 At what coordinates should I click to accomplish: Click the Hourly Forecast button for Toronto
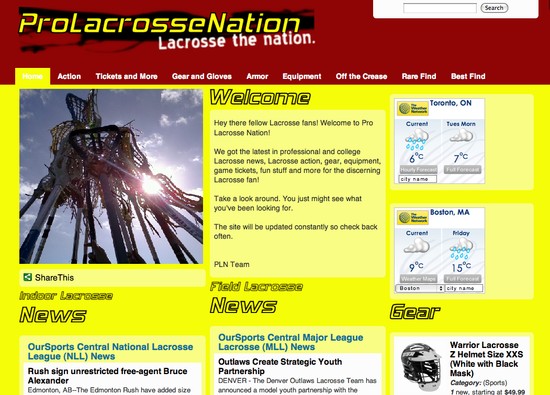click(x=418, y=169)
